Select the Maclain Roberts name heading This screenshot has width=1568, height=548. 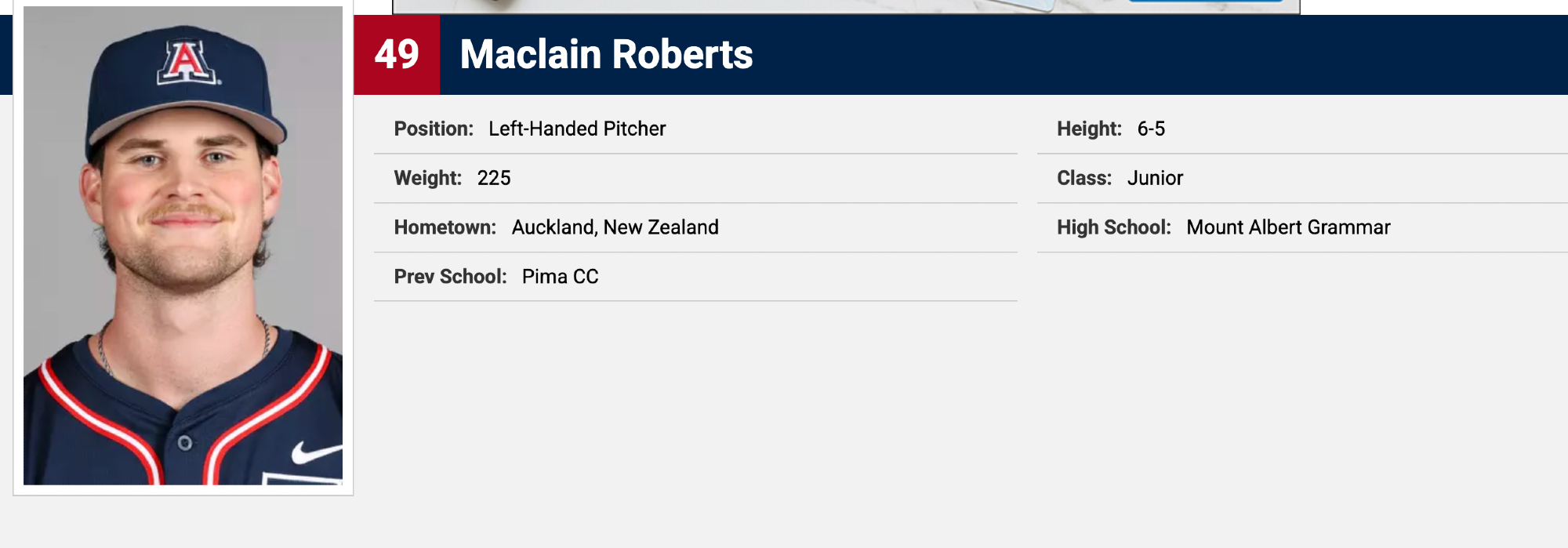606,55
